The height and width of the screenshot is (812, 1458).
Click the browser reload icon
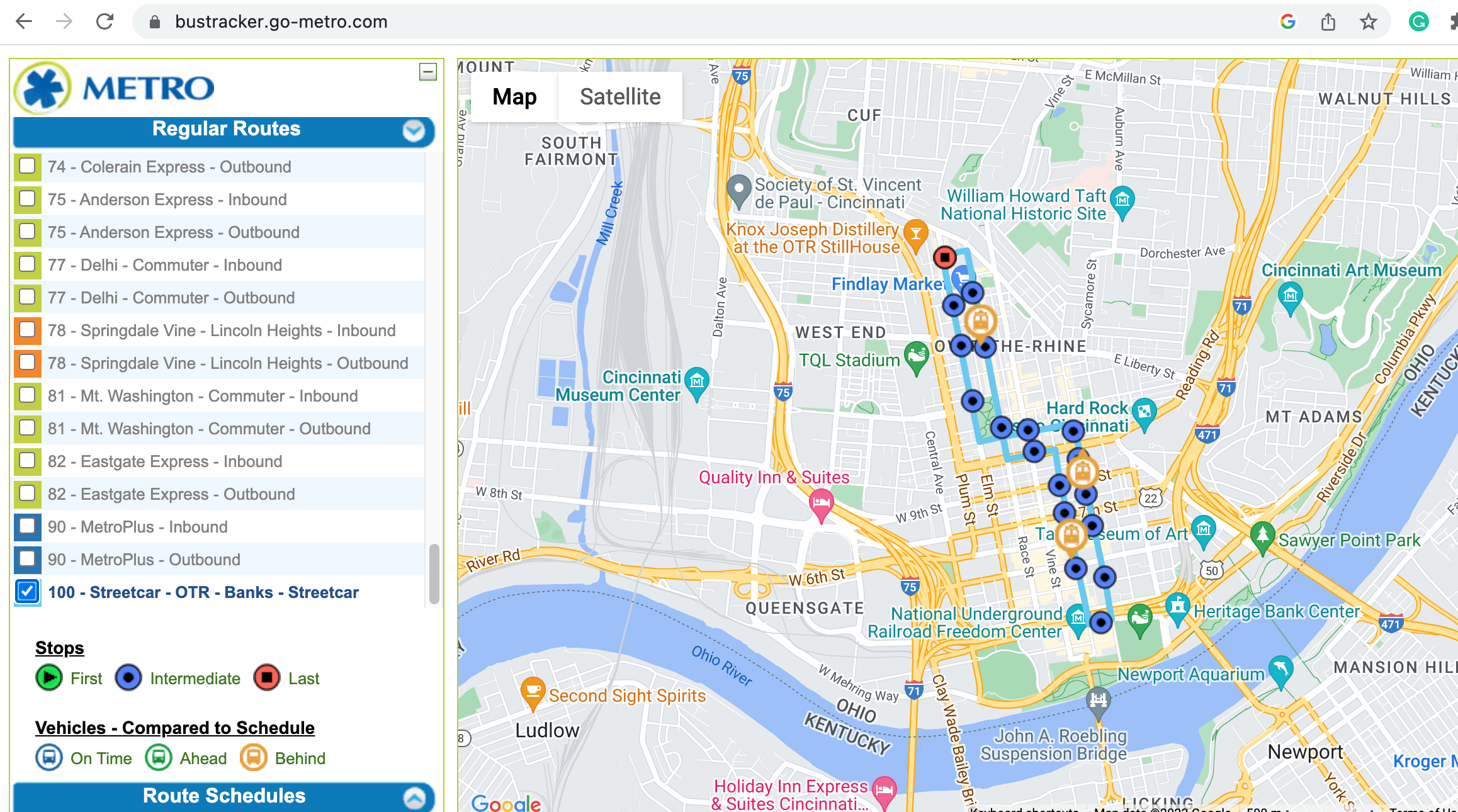(x=105, y=22)
